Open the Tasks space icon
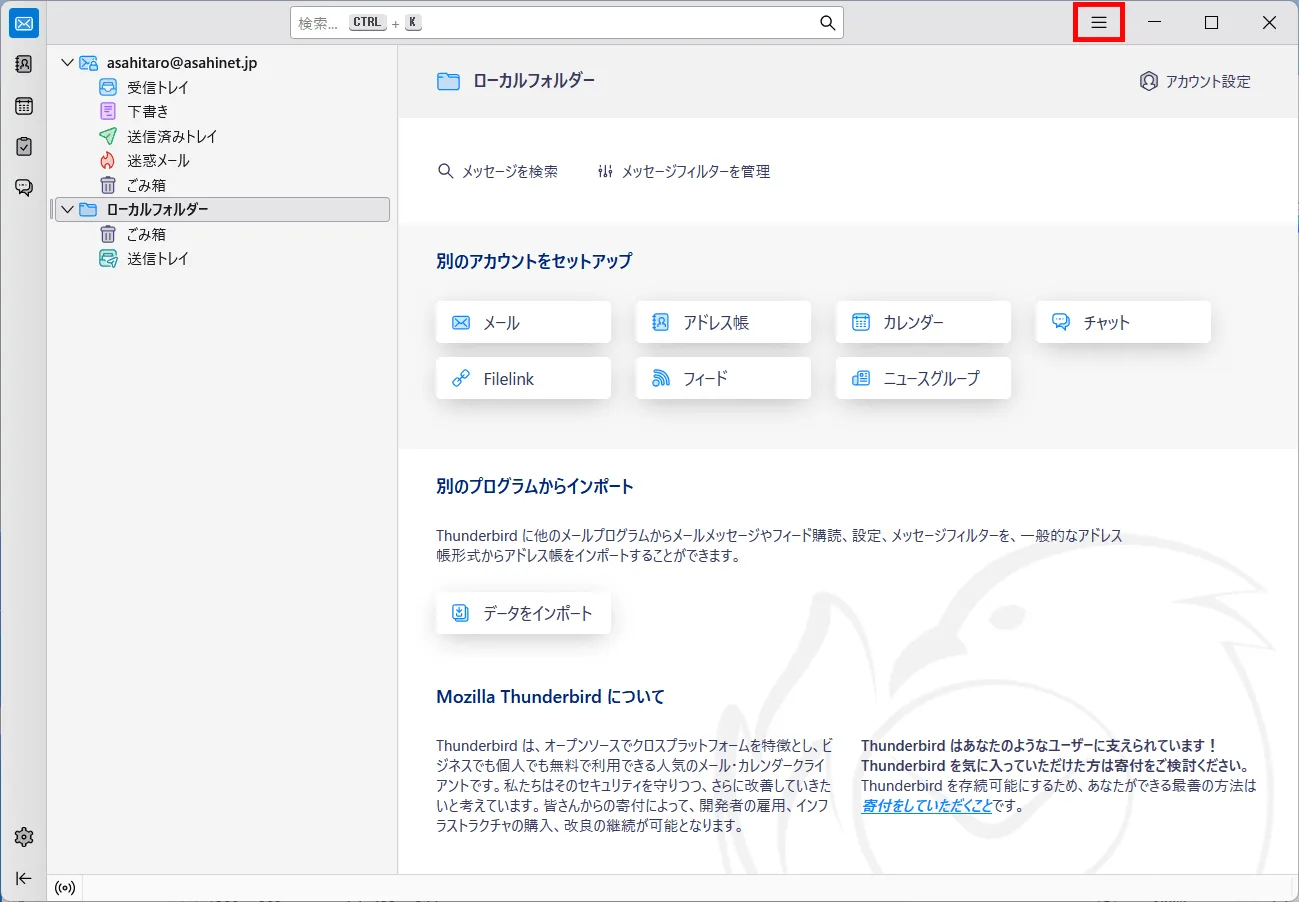This screenshot has width=1300, height=902. (24, 146)
